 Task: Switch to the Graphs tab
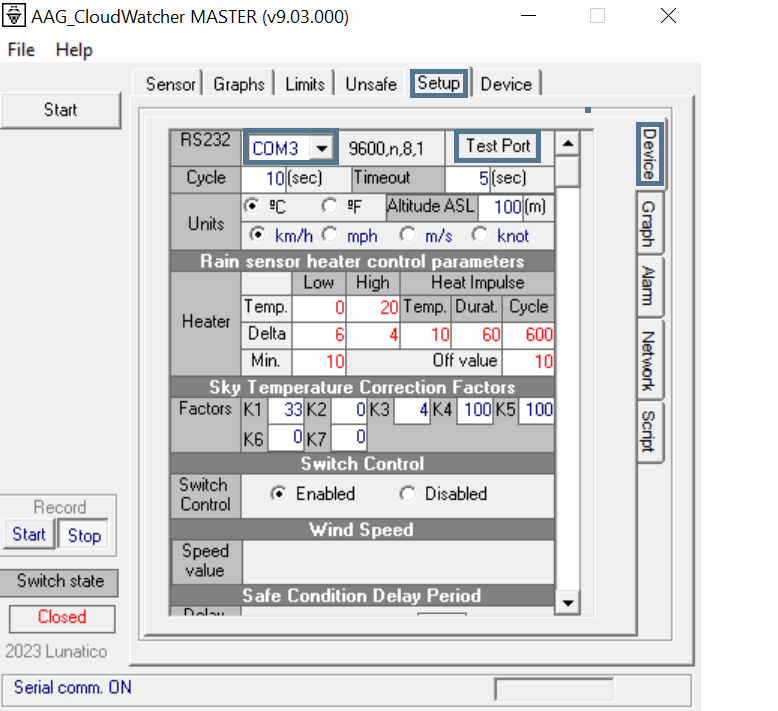click(239, 84)
